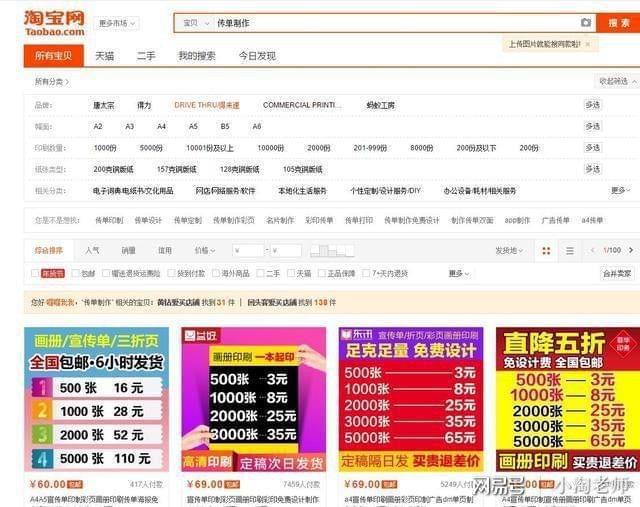Tick 赠送退货运费险 checkbox

[106, 273]
